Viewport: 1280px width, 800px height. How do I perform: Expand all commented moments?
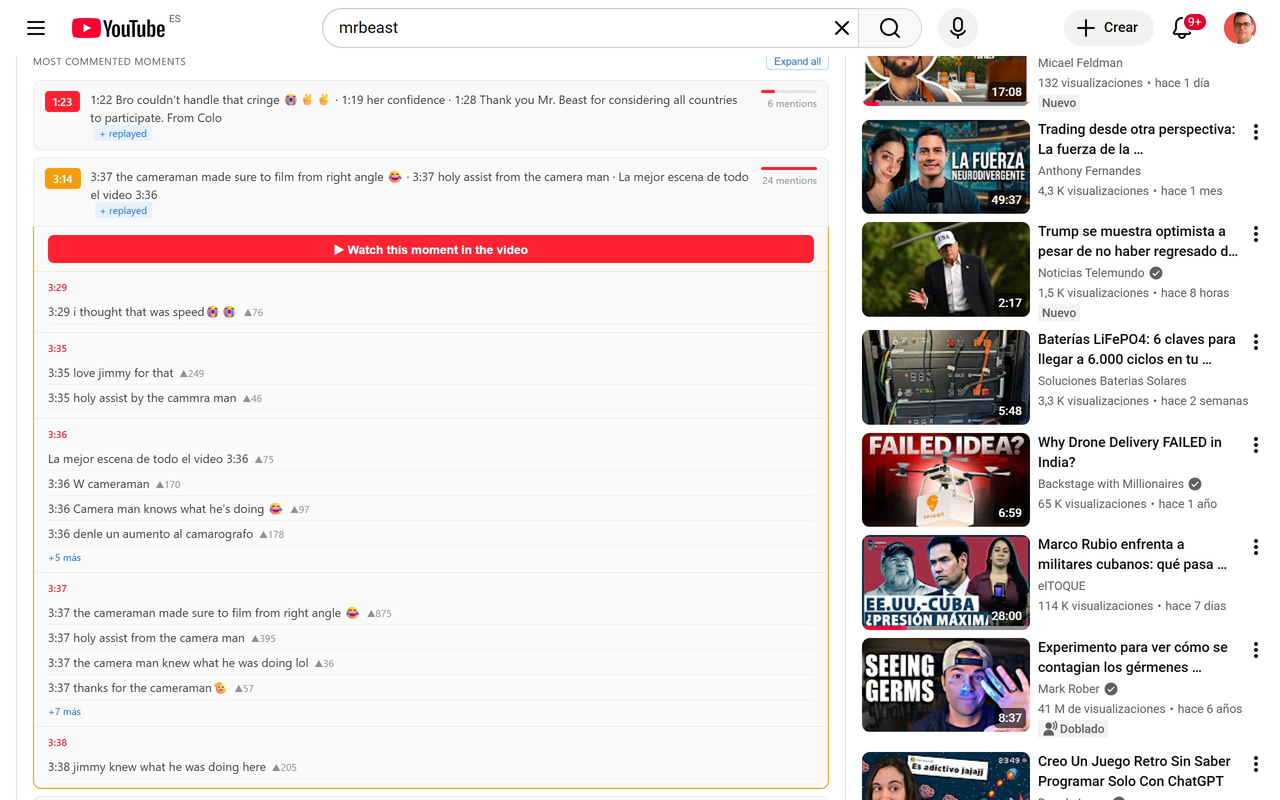pyautogui.click(x=797, y=62)
